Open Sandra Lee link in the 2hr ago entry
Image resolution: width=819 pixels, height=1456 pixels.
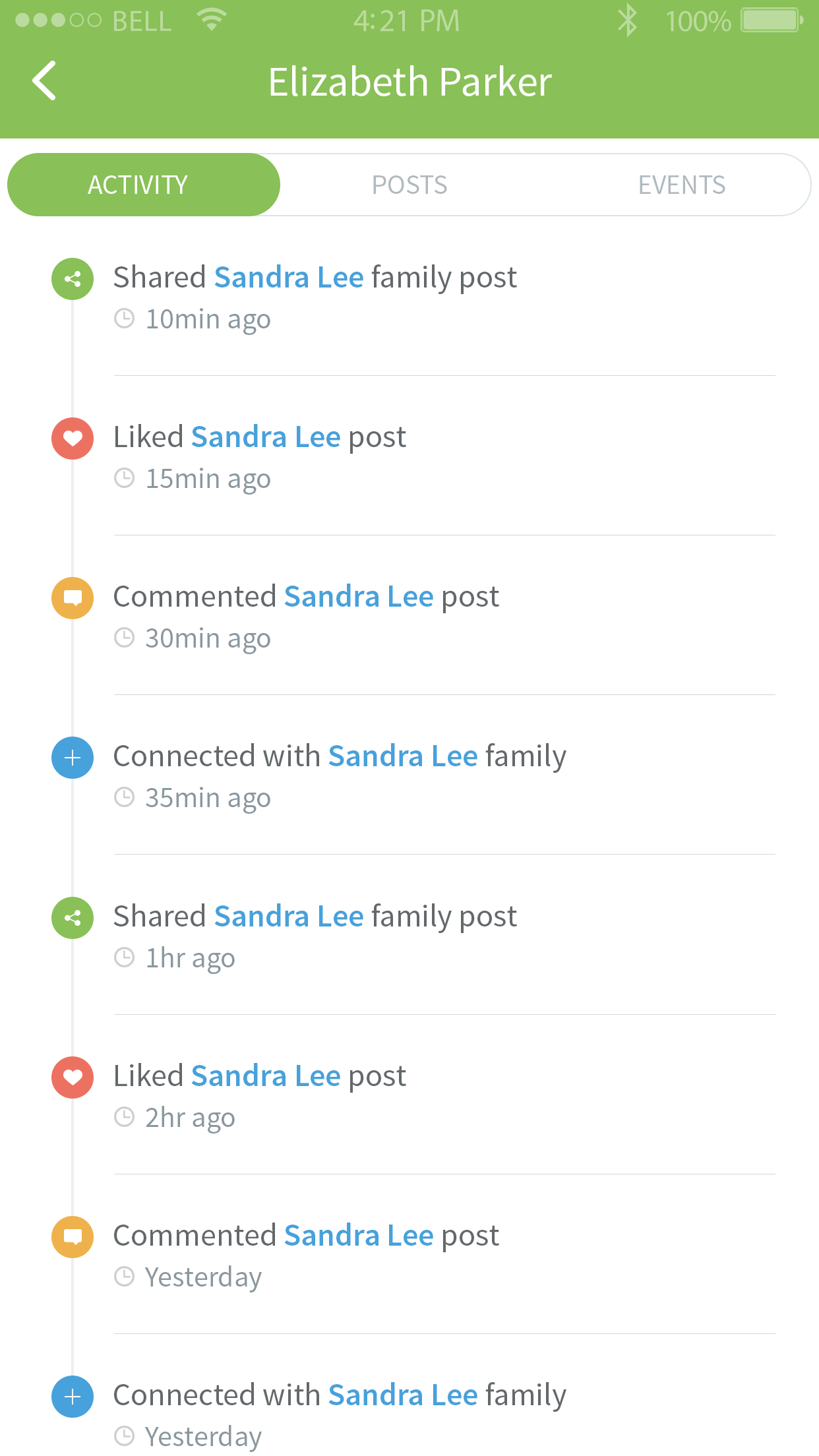(266, 1076)
